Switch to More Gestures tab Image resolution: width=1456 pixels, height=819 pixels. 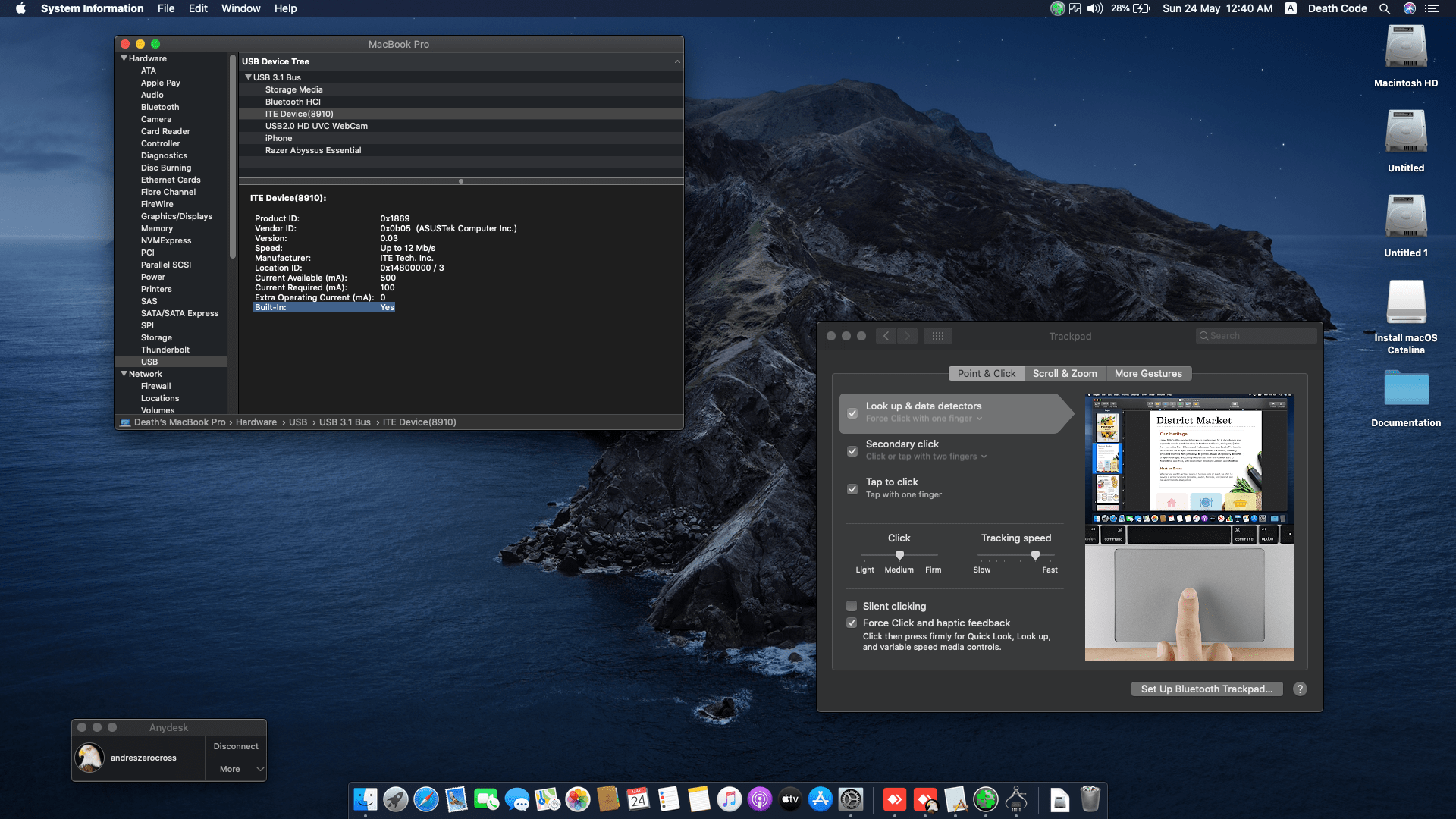point(1148,373)
